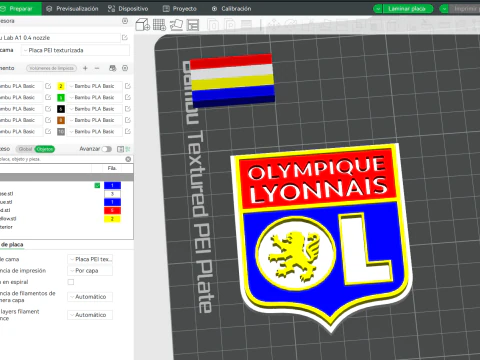Select the striped flag model on plate
Viewport: 480px width, 360px height.
tap(232, 81)
